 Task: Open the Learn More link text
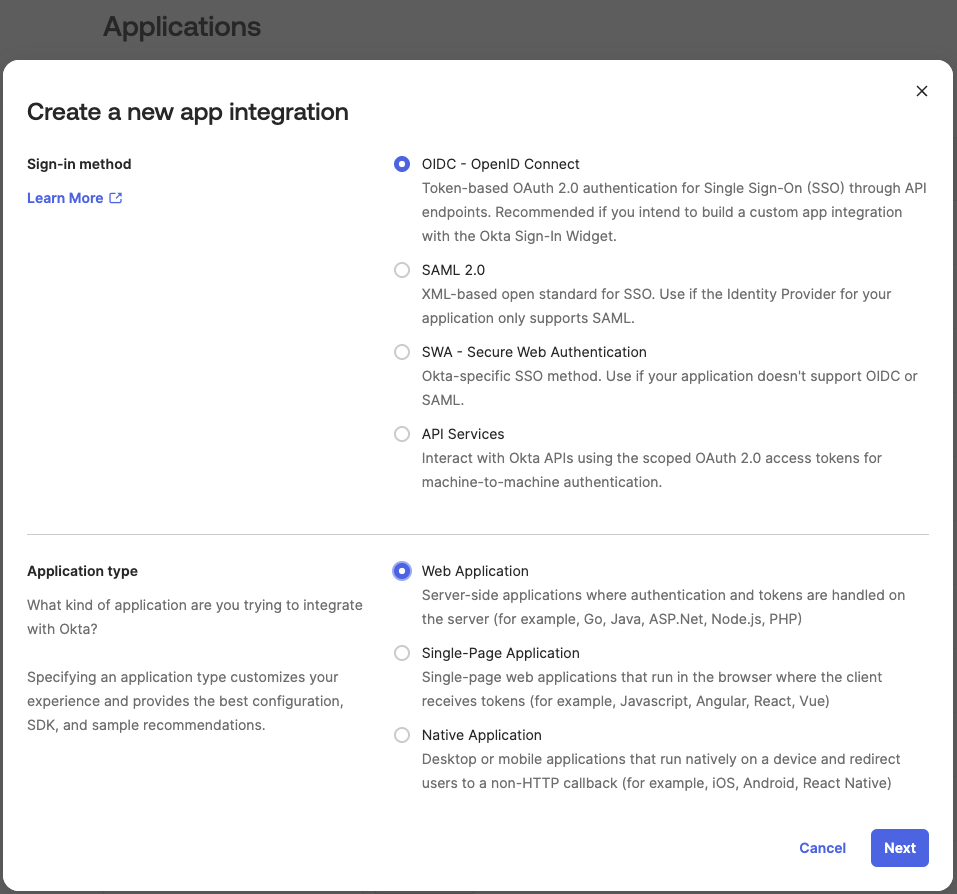(x=65, y=198)
